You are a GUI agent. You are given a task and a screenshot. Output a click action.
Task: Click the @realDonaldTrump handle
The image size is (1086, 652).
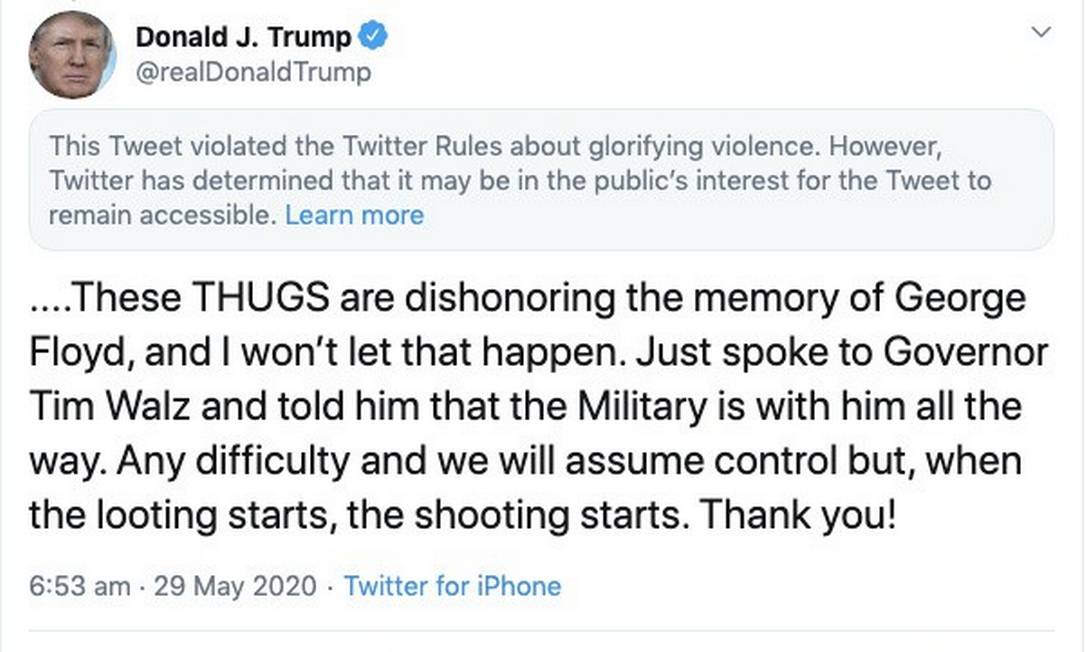252,72
